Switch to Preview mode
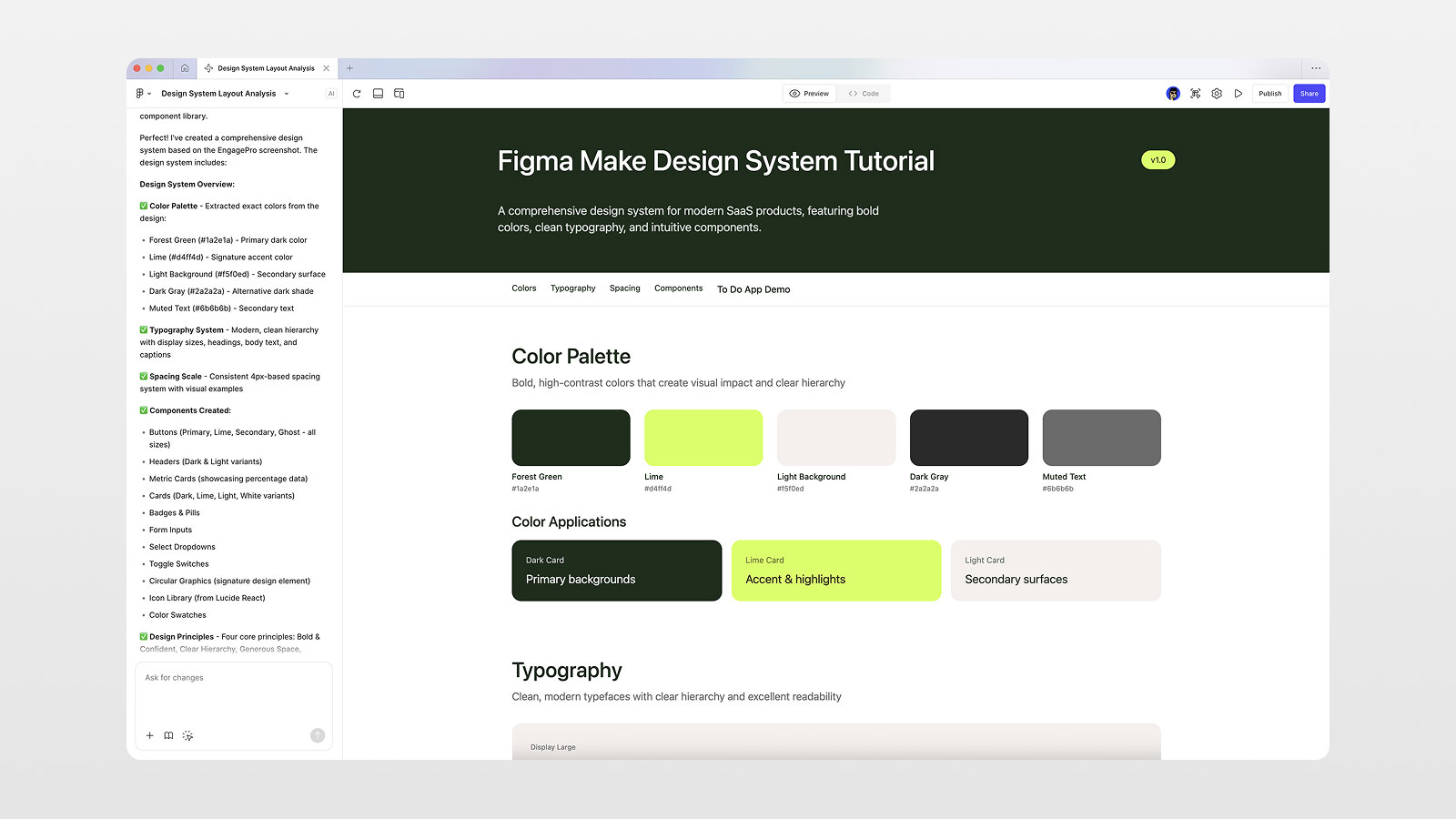 tap(809, 93)
